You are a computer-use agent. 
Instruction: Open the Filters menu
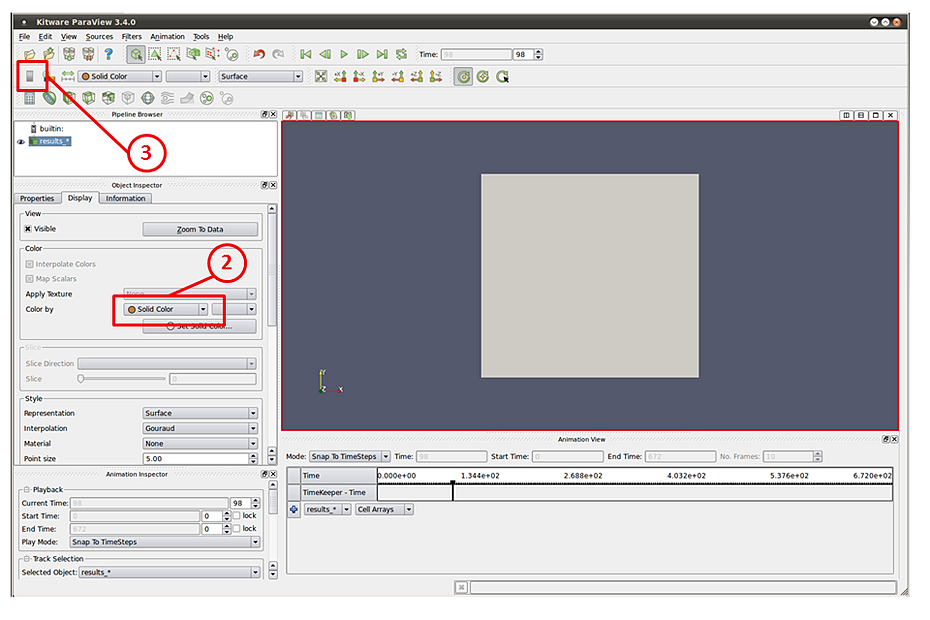click(132, 37)
